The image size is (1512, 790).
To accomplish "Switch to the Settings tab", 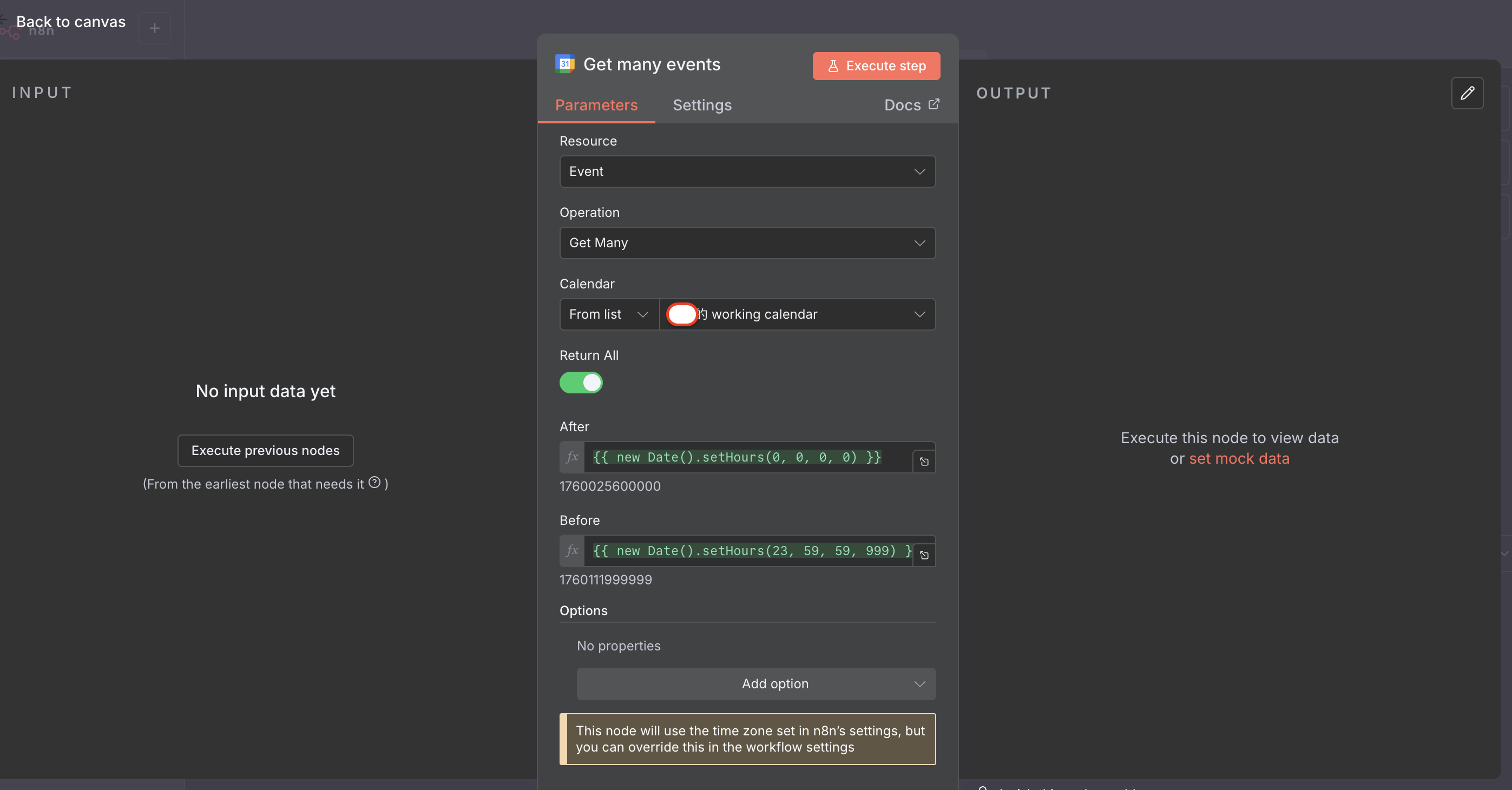I will click(x=702, y=105).
